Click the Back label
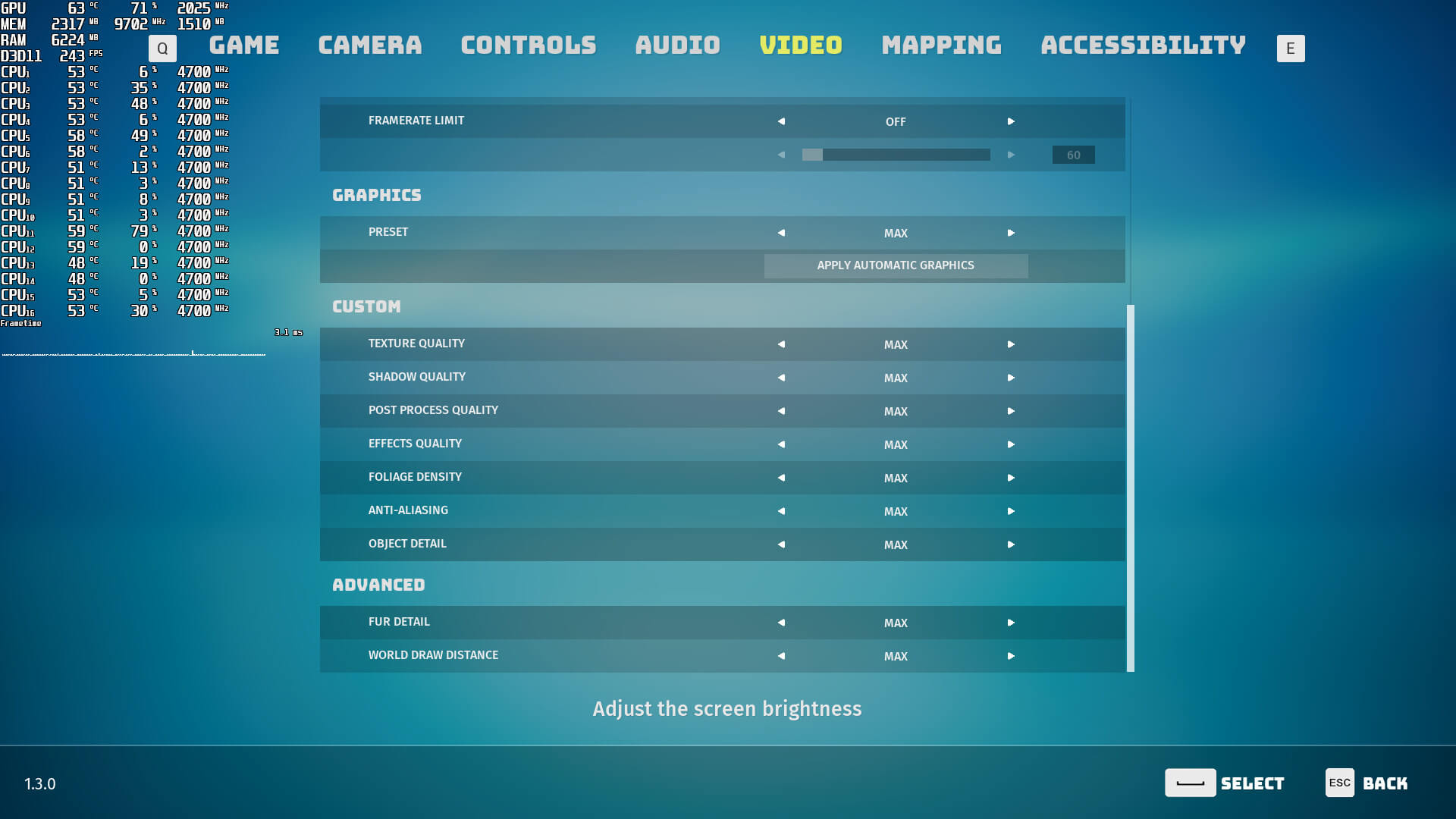The width and height of the screenshot is (1456, 819). 1385,783
